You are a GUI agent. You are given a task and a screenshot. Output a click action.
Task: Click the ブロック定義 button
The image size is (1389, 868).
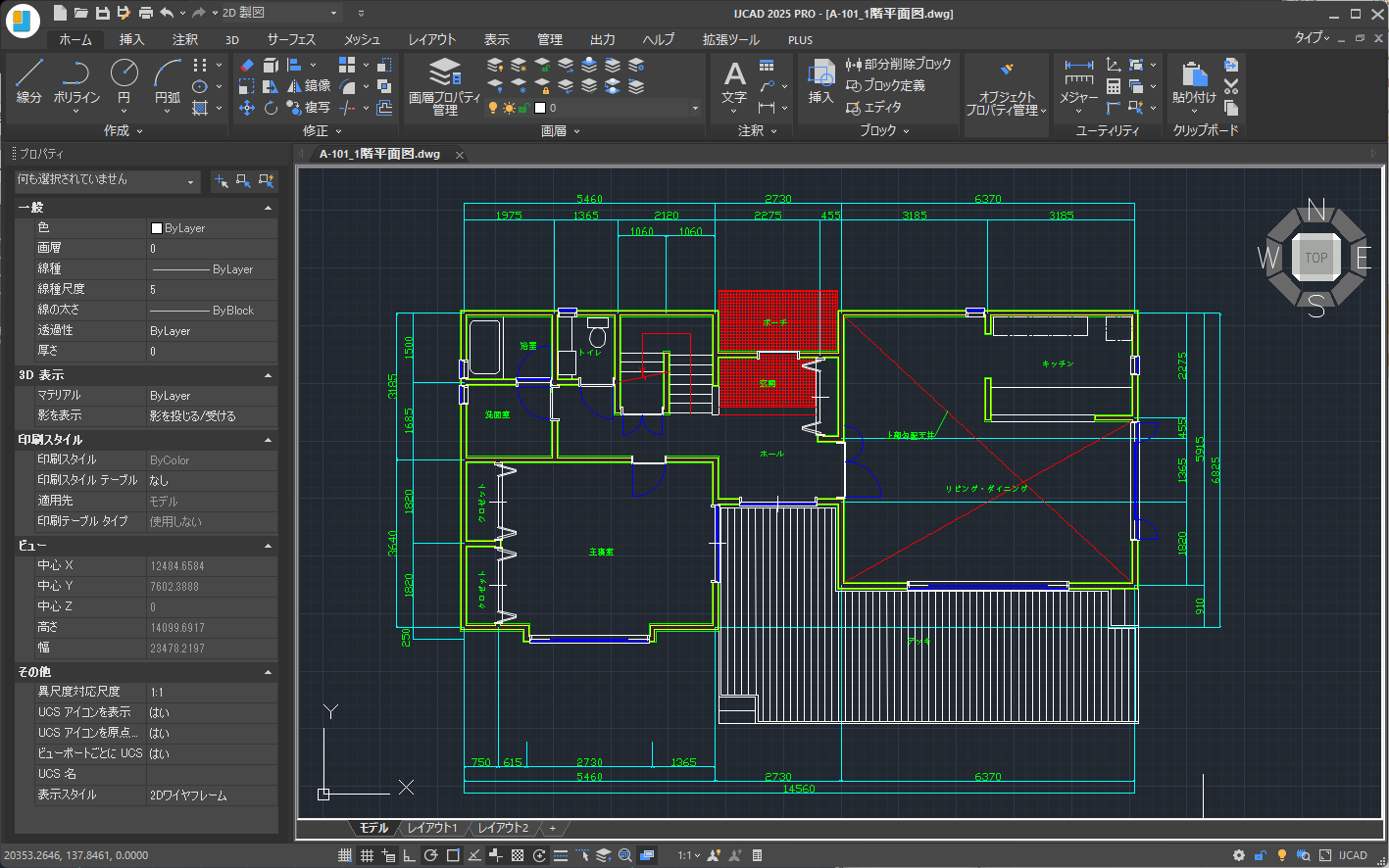point(886,85)
